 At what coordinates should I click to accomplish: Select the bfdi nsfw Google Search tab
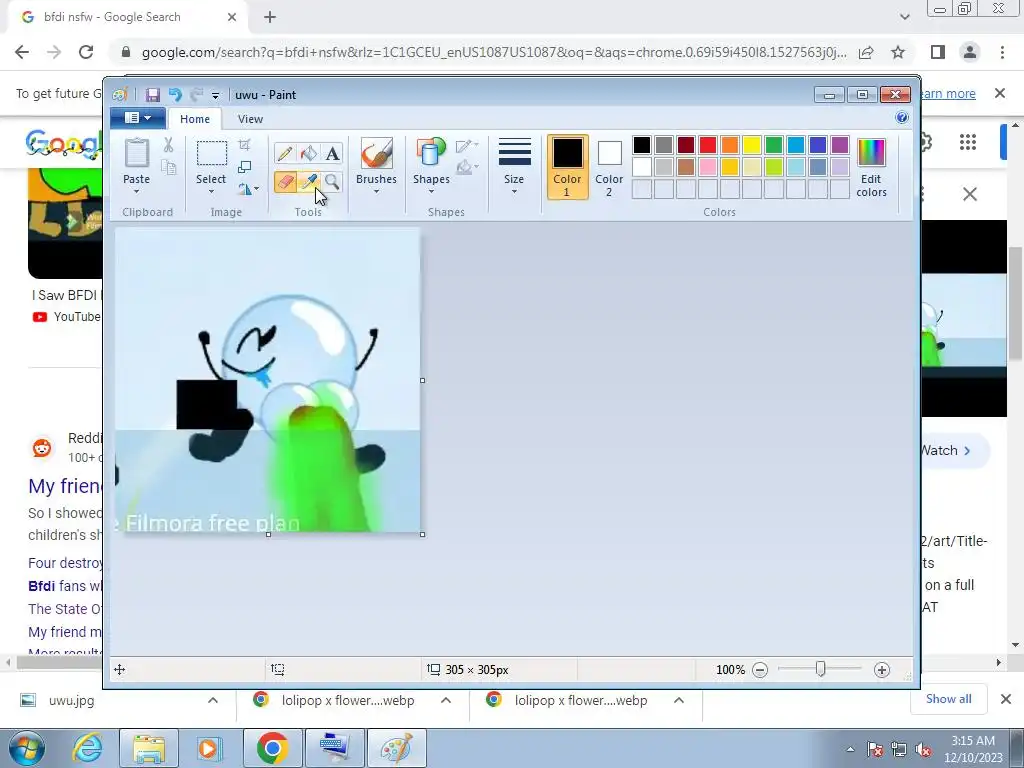tap(128, 17)
